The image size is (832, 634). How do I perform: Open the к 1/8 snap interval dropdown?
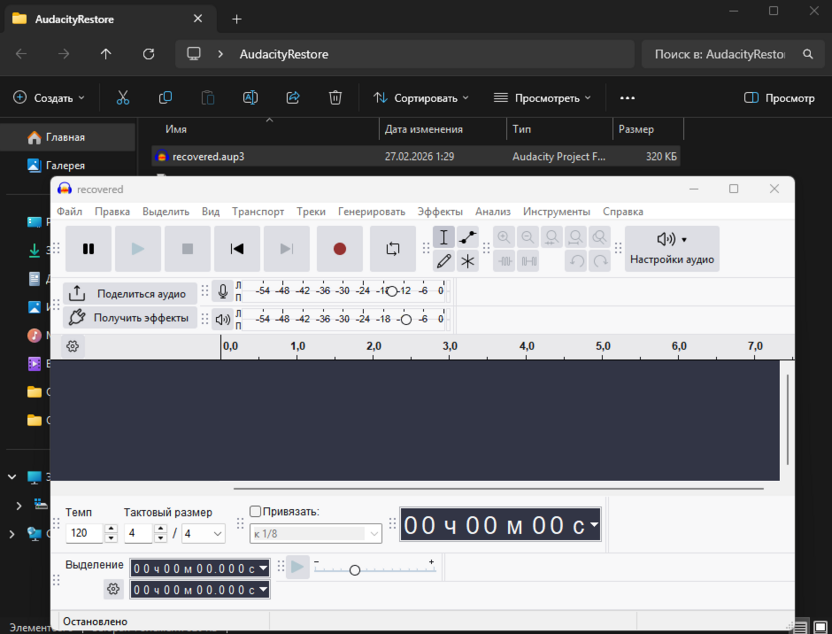point(315,533)
